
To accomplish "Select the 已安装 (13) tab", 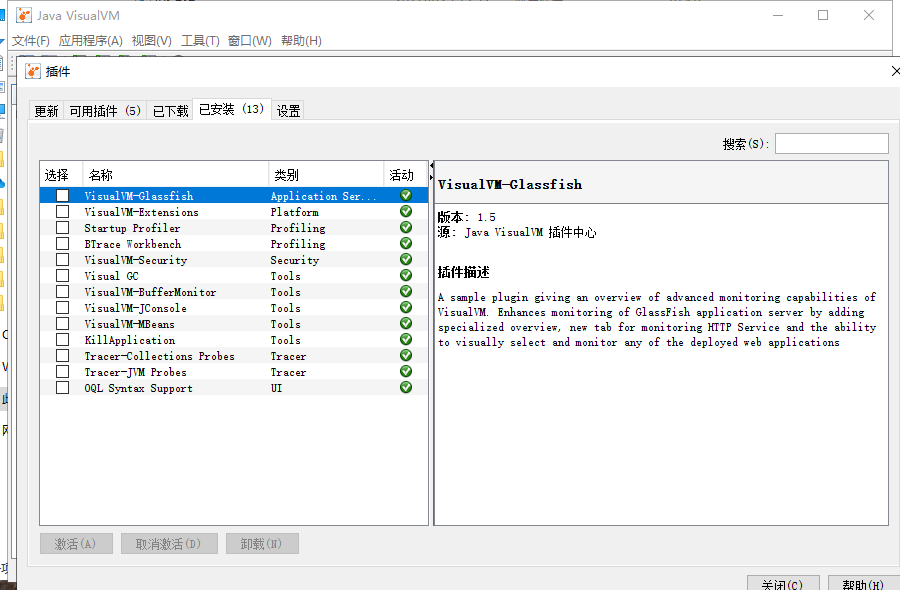I will pos(231,109).
